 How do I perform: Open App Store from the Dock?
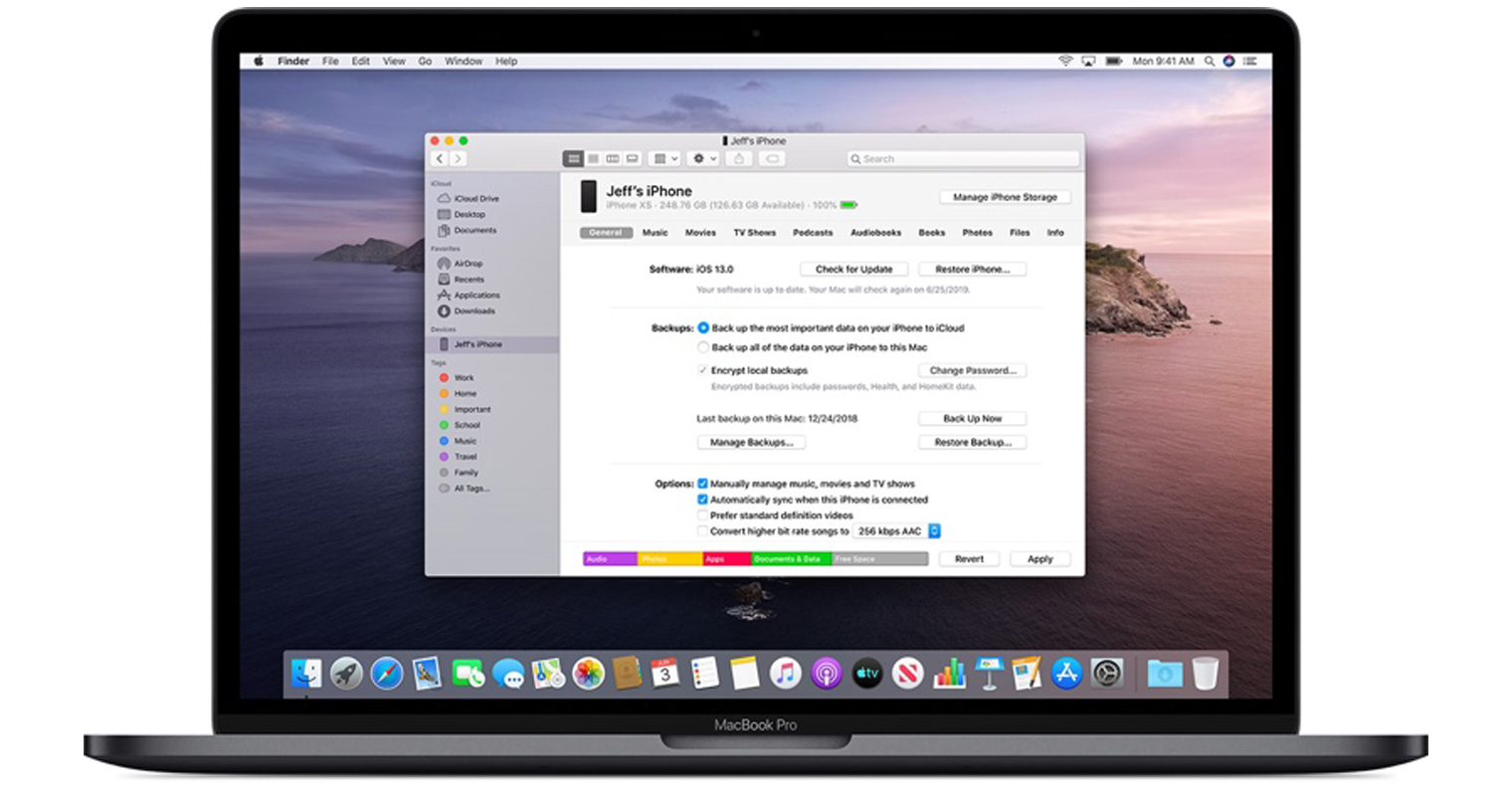pos(1066,674)
